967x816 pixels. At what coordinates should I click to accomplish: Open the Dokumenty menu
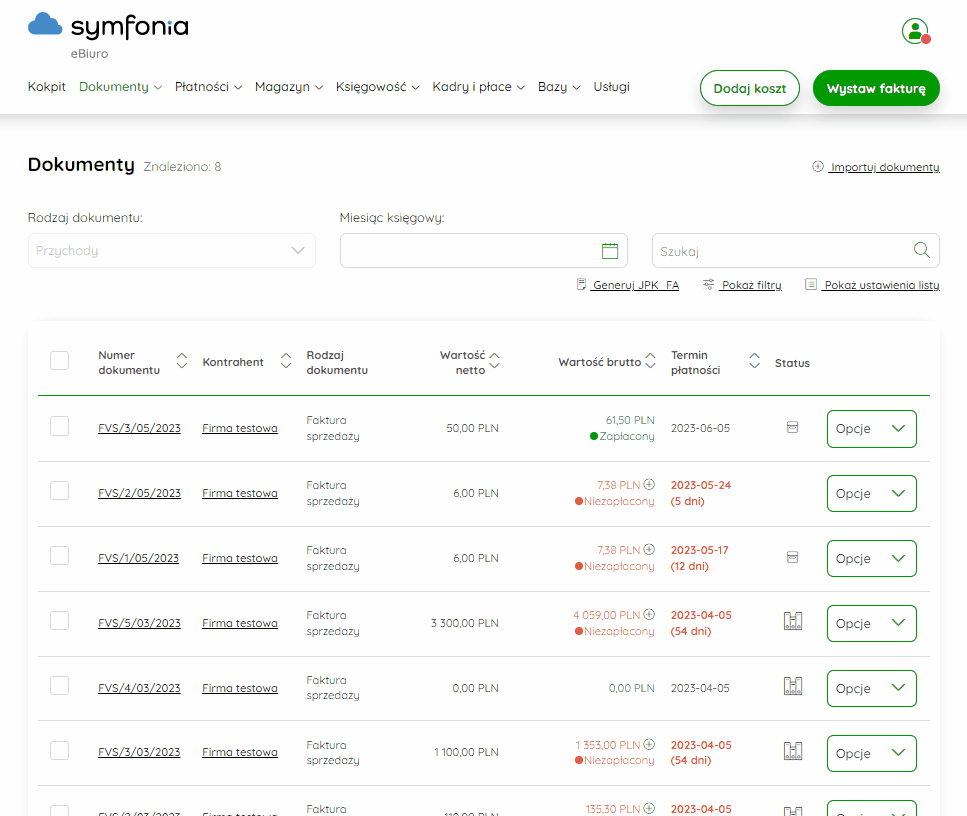coord(120,87)
